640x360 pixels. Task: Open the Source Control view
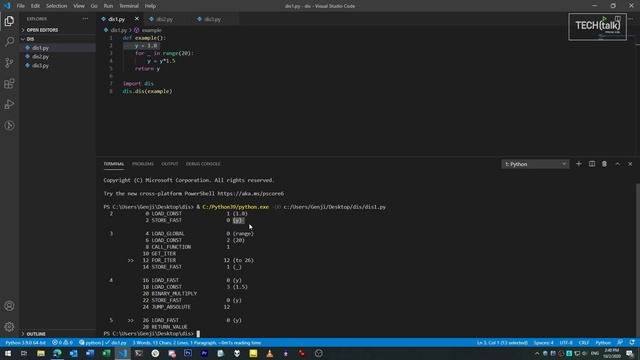pos(9,62)
